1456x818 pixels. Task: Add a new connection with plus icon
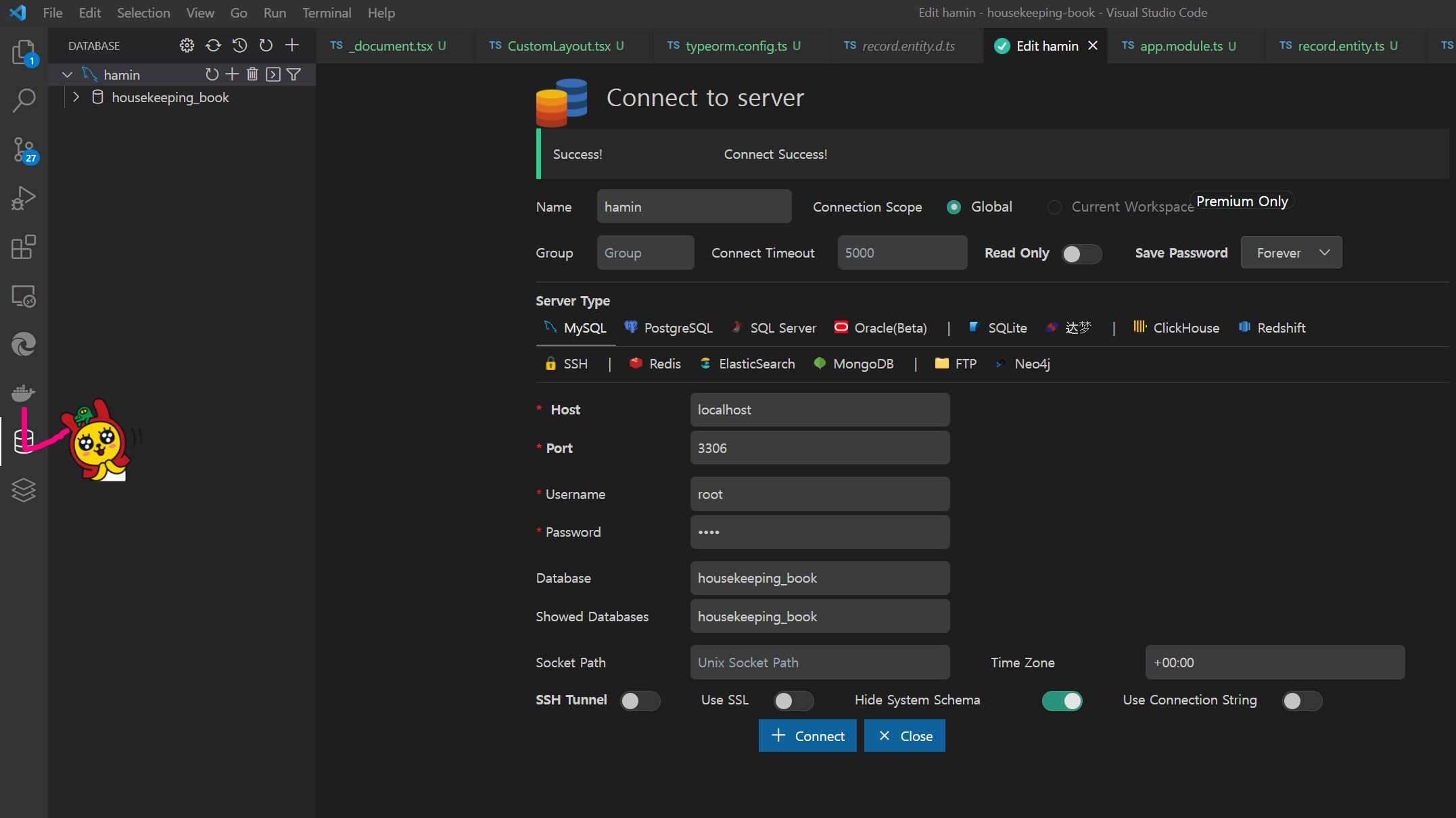(x=292, y=45)
